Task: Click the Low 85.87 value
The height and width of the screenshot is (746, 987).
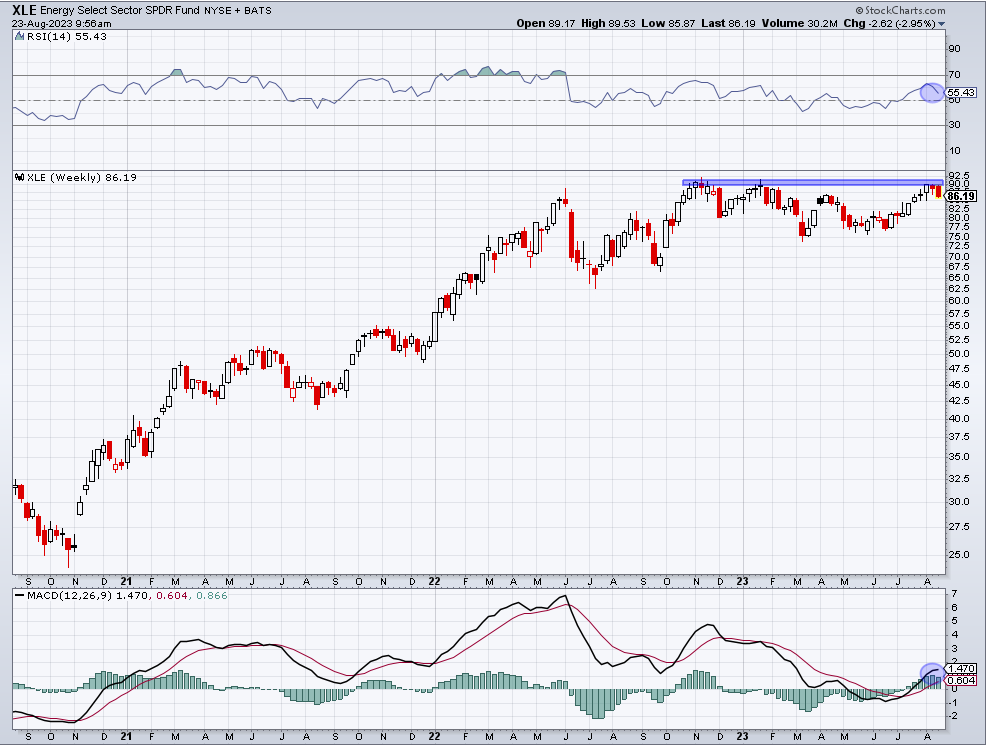Action: (668, 23)
